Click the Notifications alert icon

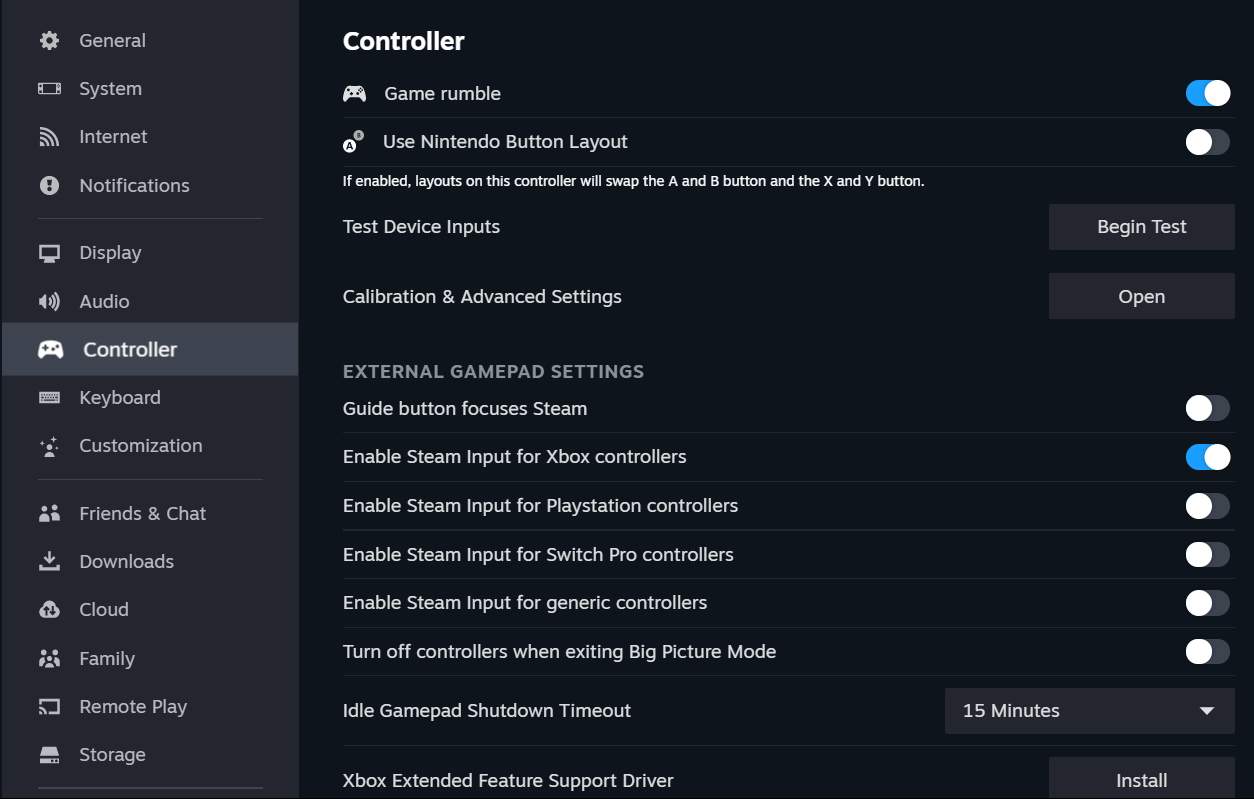pos(49,186)
